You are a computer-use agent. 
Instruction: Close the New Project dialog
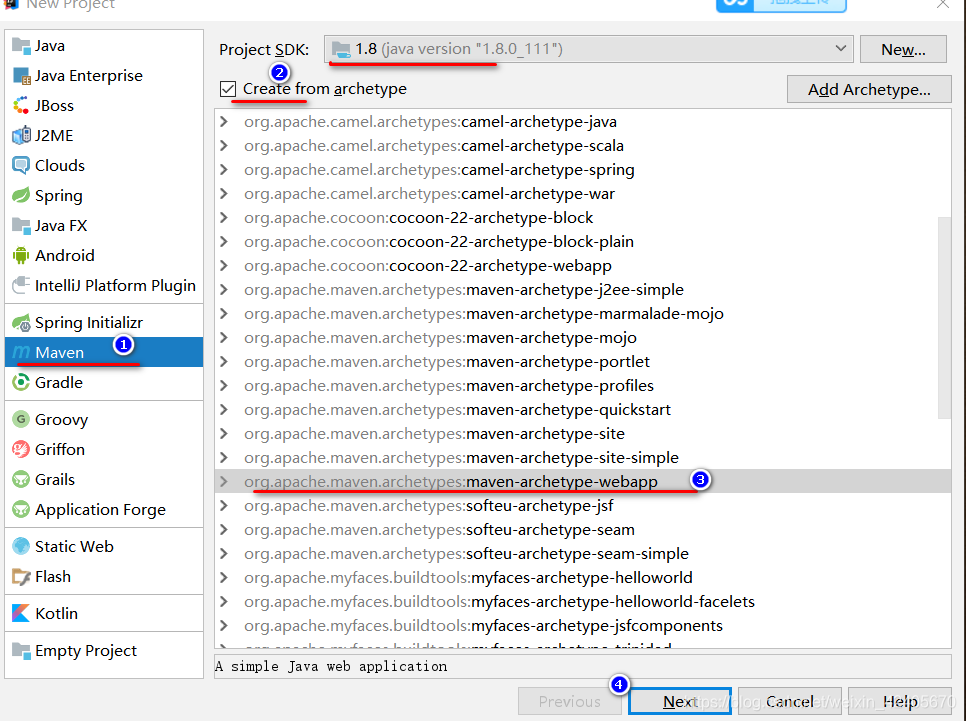pos(943,4)
